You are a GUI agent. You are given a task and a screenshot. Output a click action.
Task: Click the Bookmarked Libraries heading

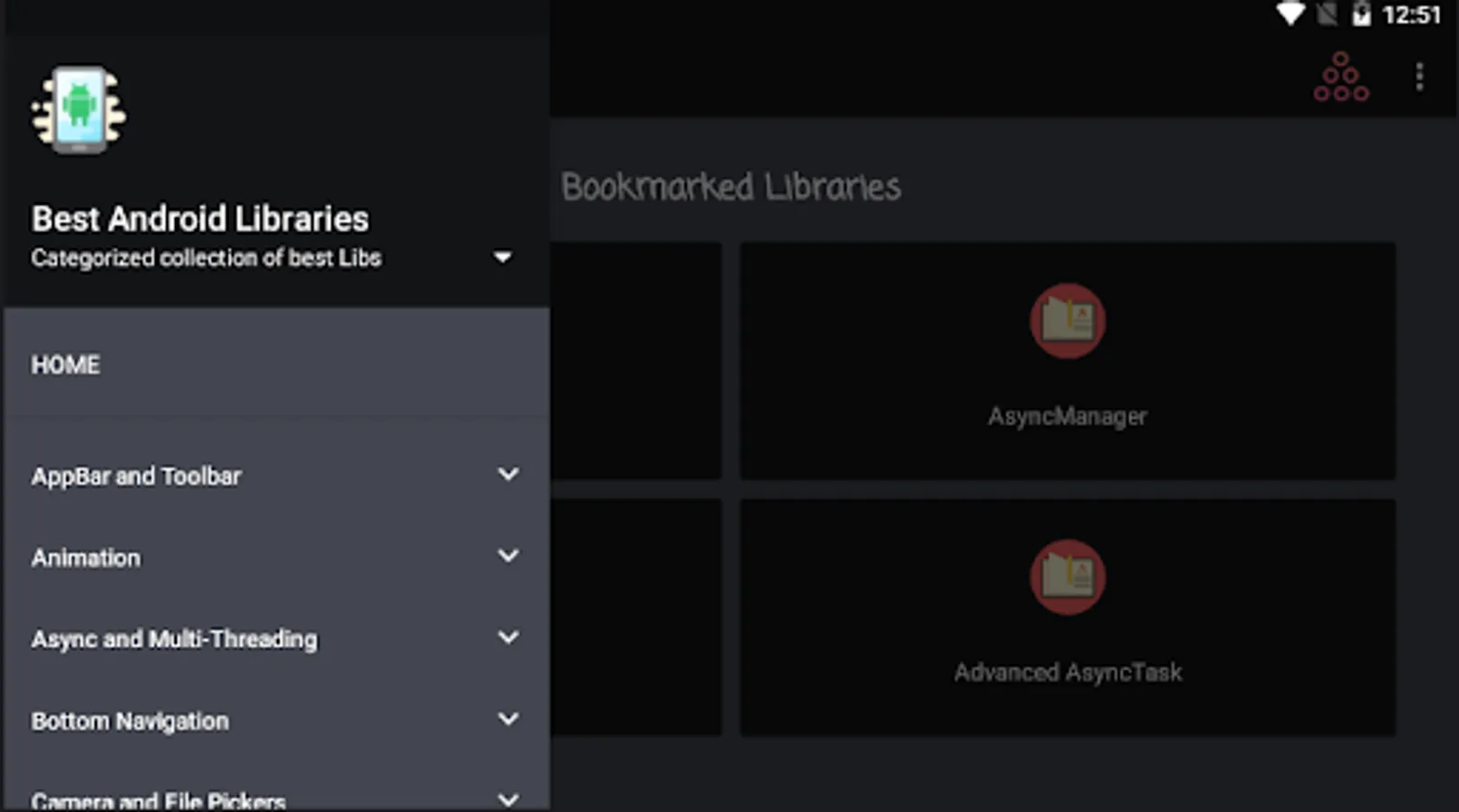pos(731,188)
